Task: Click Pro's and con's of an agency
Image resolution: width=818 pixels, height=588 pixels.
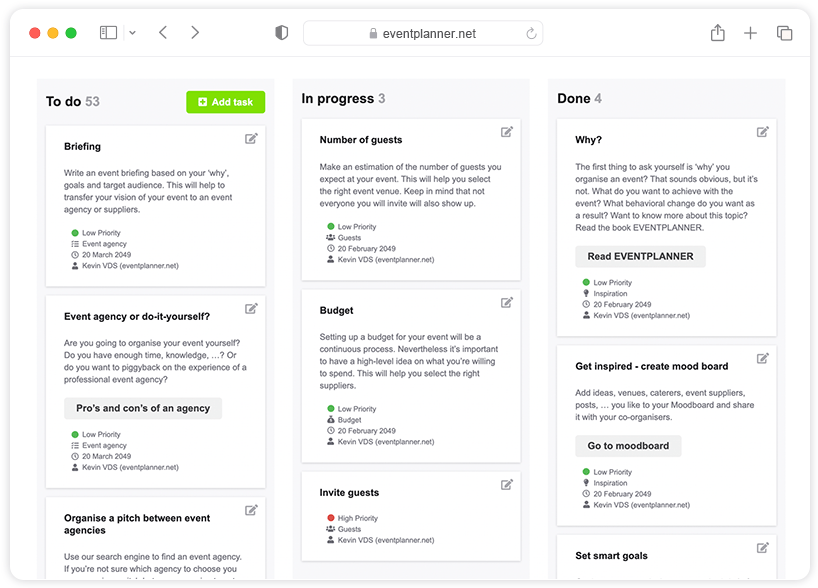Action: pyautogui.click(x=143, y=408)
